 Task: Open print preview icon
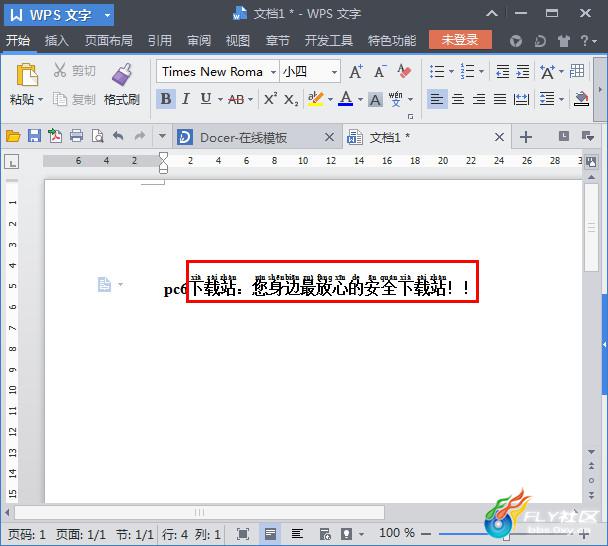(x=97, y=136)
